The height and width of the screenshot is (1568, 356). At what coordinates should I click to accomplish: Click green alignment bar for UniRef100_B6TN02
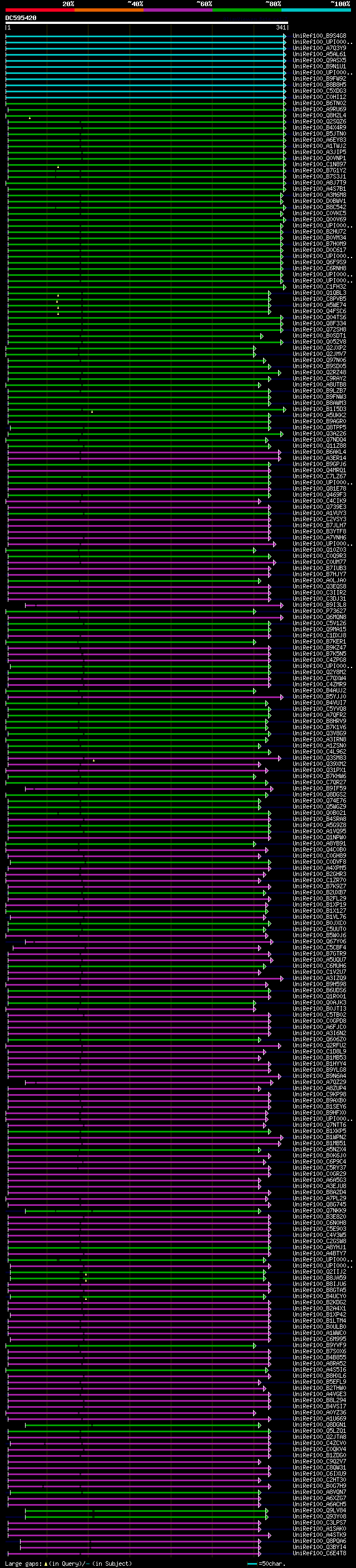[x=146, y=103]
